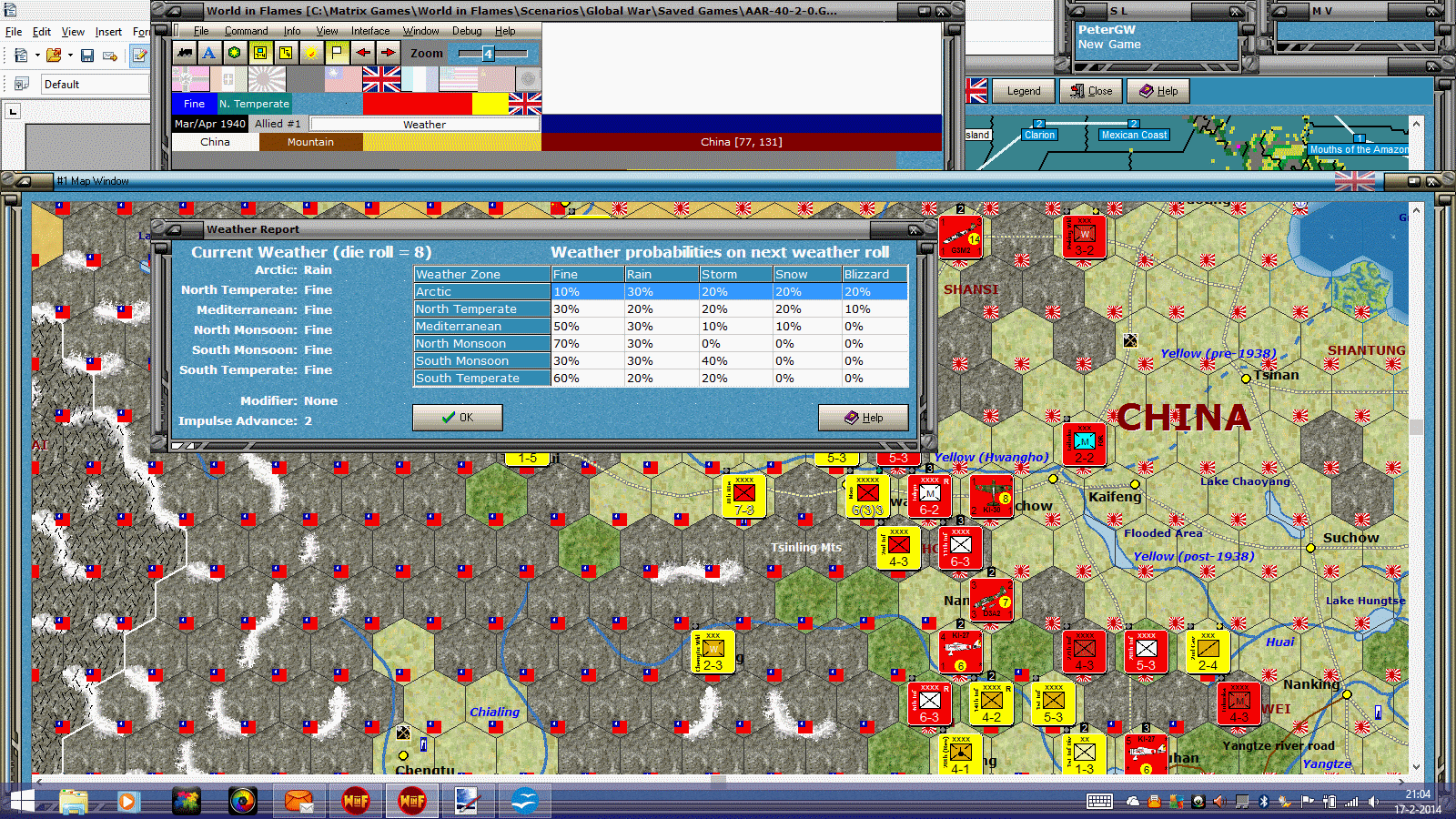
Task: Select the South Temperate weather zone row
Action: tap(661, 379)
